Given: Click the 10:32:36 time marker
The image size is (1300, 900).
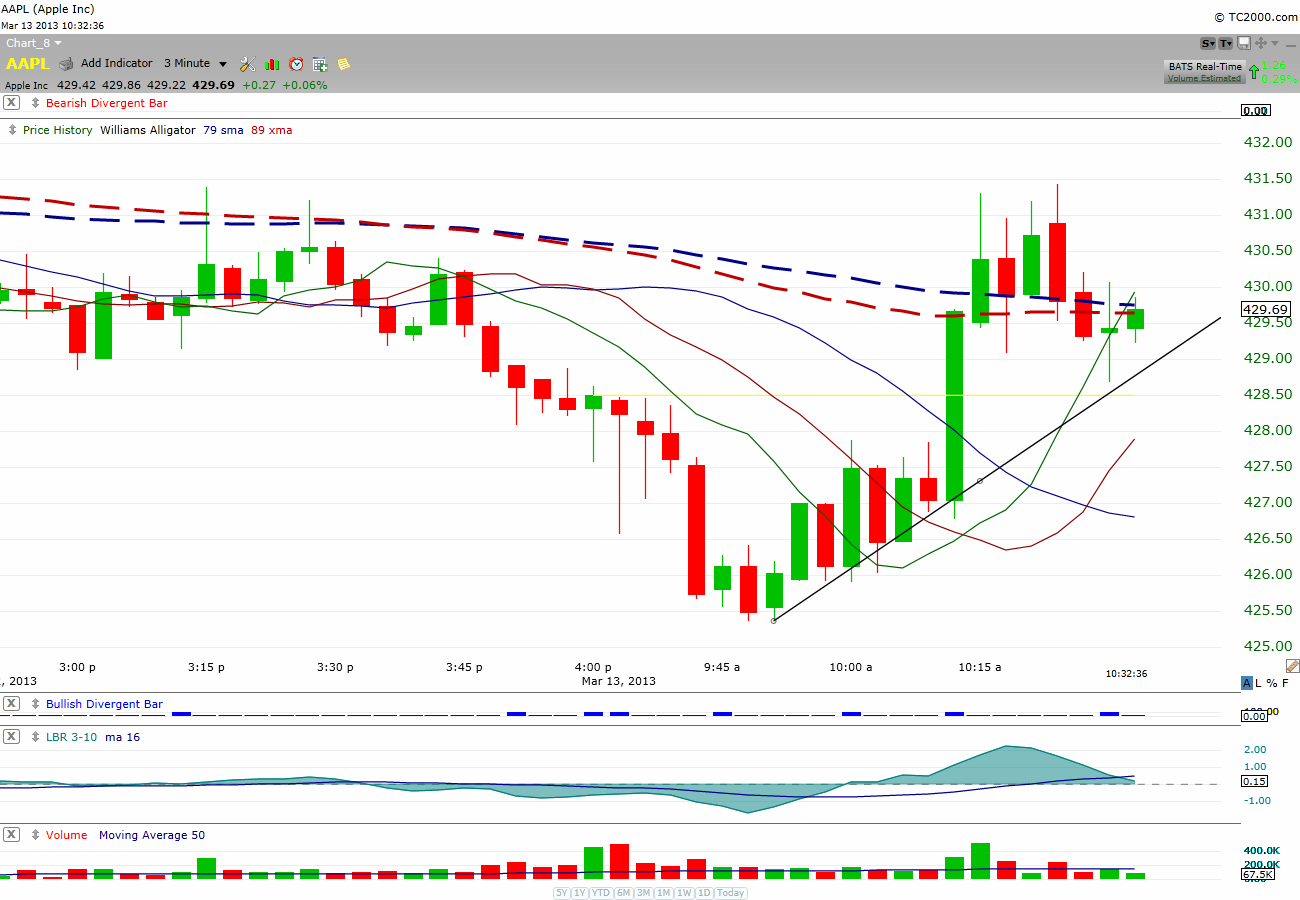Looking at the screenshot, I should click(1125, 673).
